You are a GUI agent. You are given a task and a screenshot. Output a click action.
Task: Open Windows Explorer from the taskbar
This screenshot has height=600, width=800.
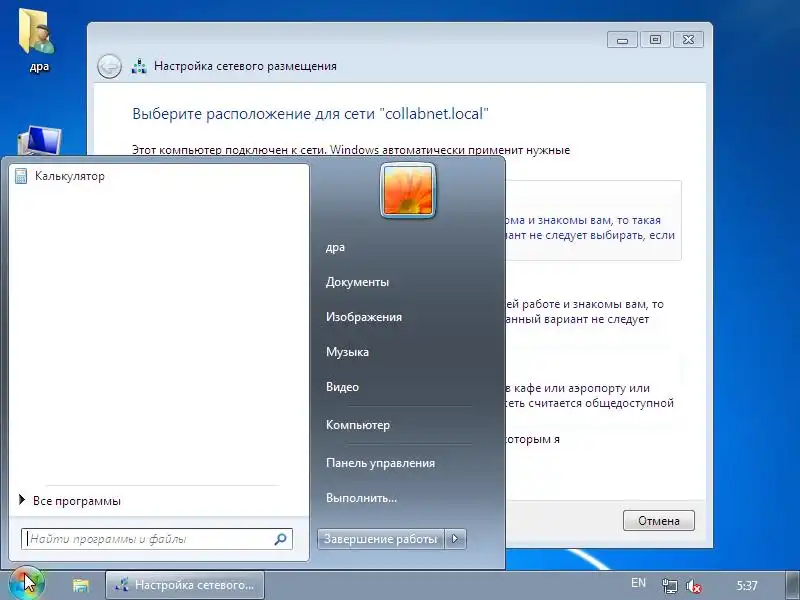(80, 585)
